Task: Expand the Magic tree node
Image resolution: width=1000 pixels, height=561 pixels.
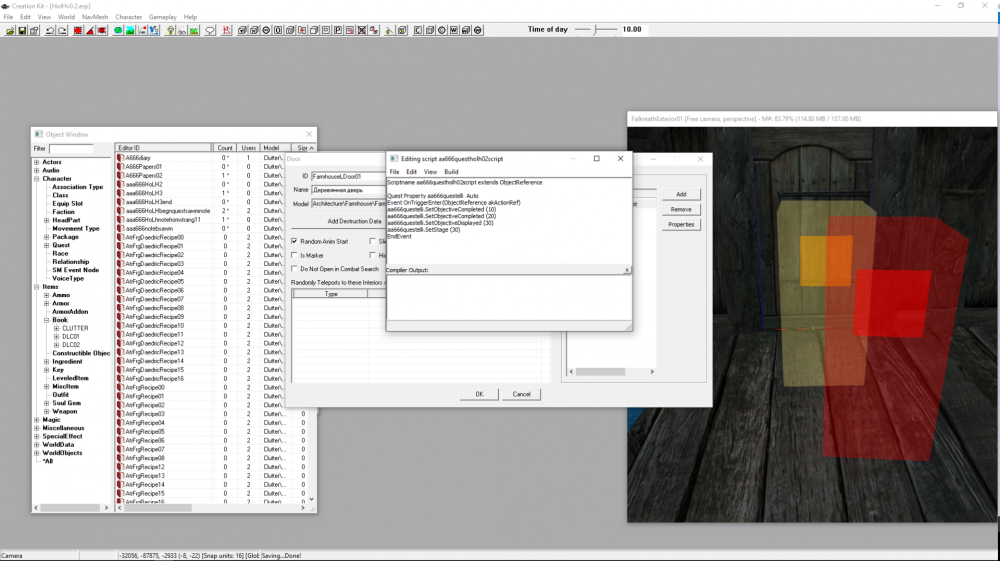Action: pyautogui.click(x=36, y=419)
